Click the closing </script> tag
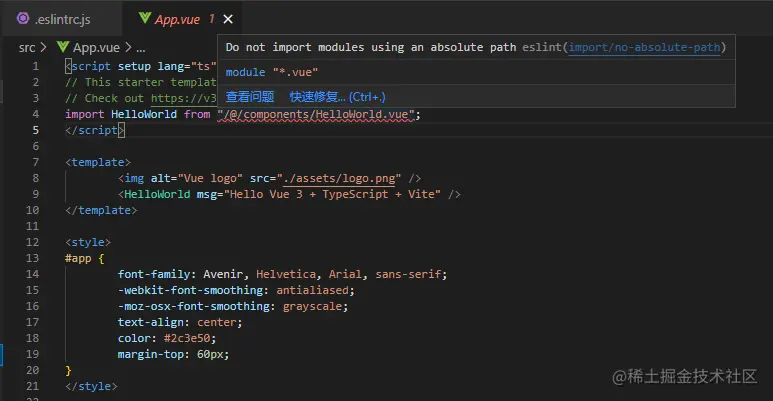 pos(95,130)
